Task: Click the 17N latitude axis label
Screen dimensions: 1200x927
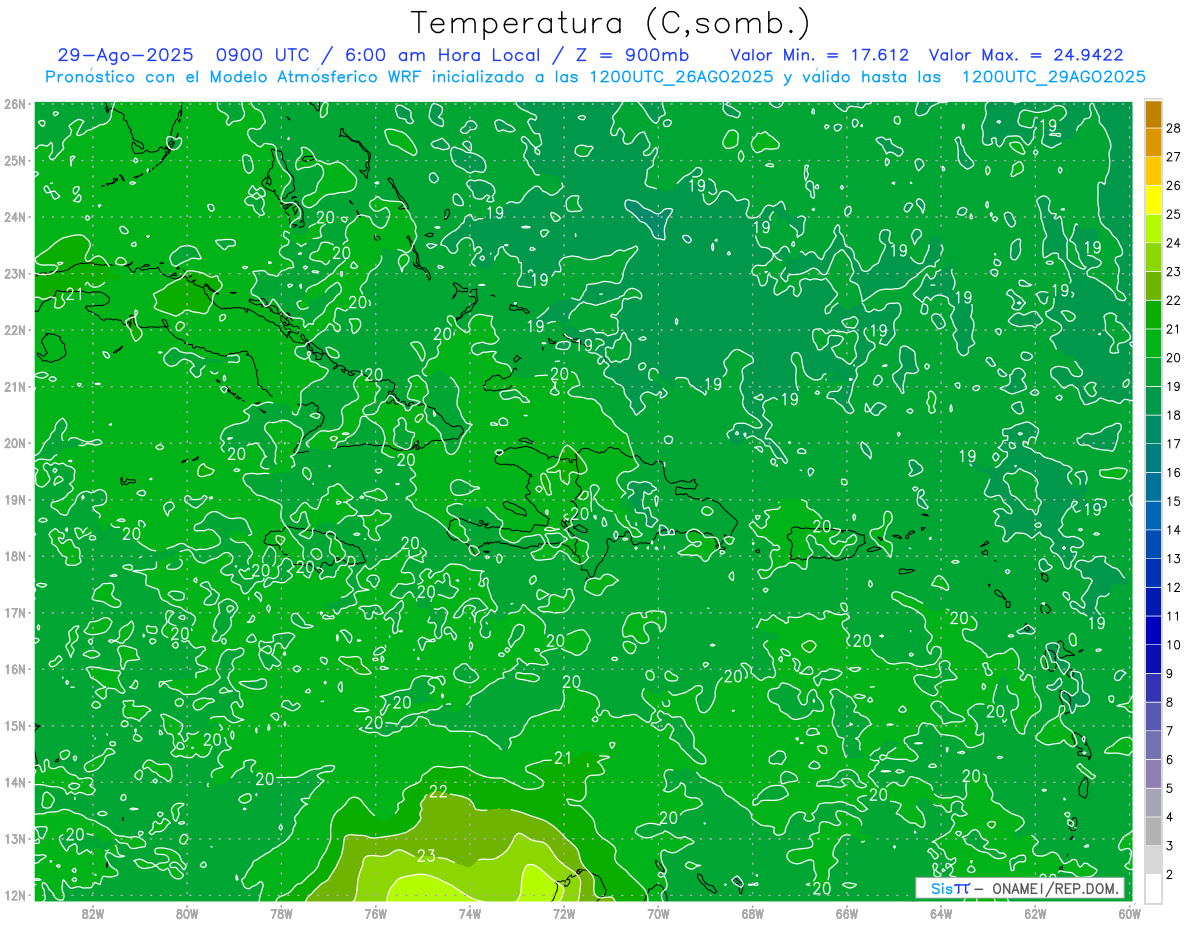Action: [14, 612]
